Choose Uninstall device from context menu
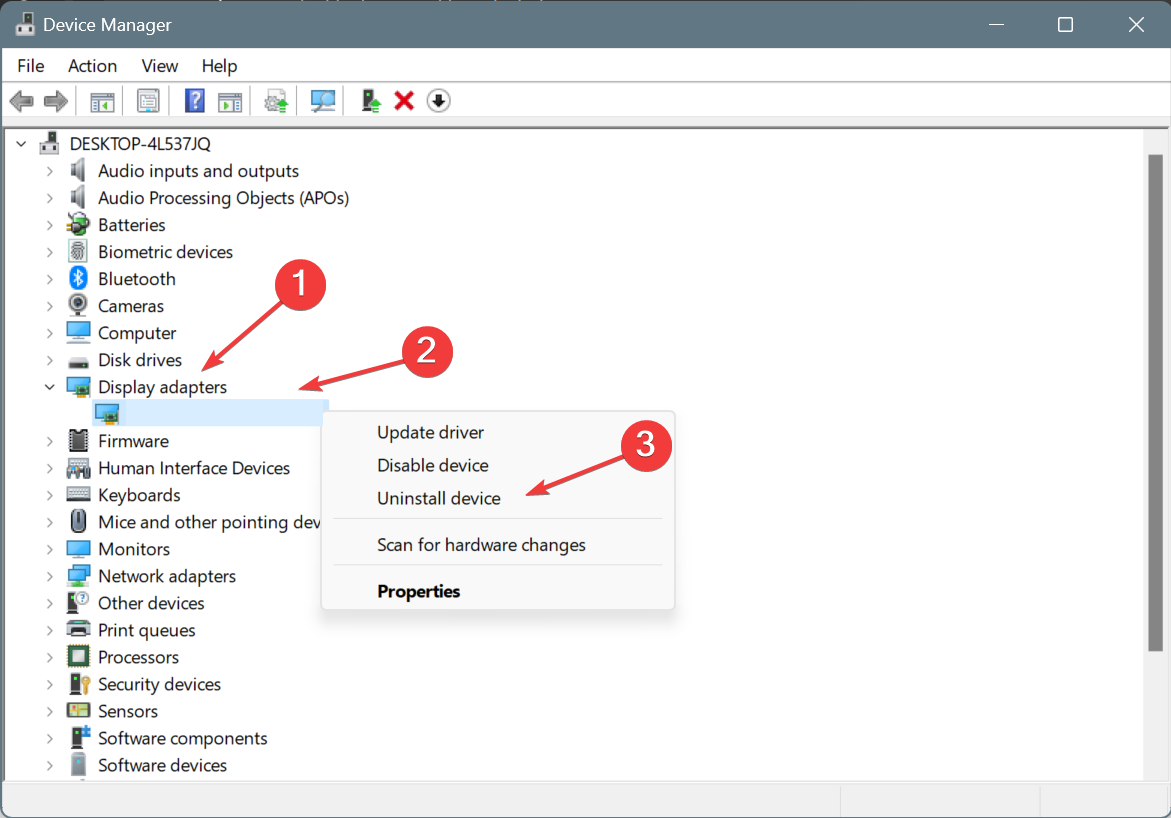This screenshot has width=1171, height=818. point(438,498)
